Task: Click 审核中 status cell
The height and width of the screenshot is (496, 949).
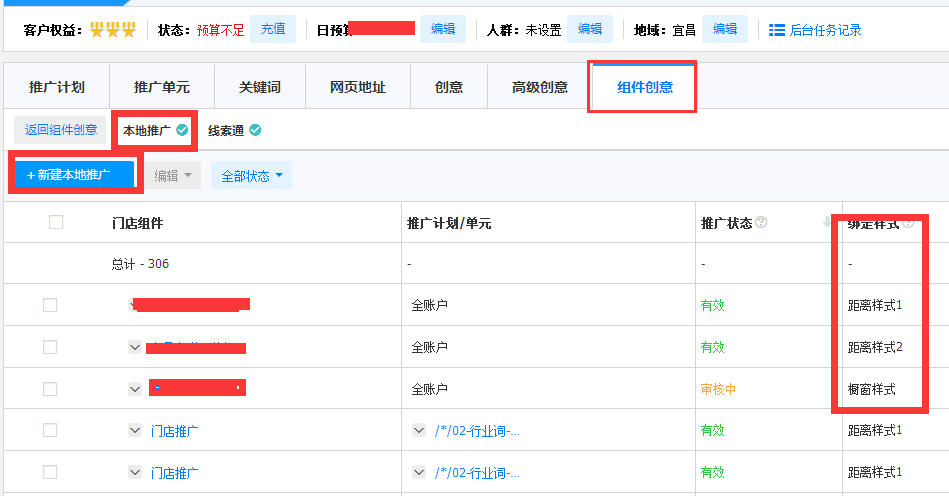Action: 718,389
